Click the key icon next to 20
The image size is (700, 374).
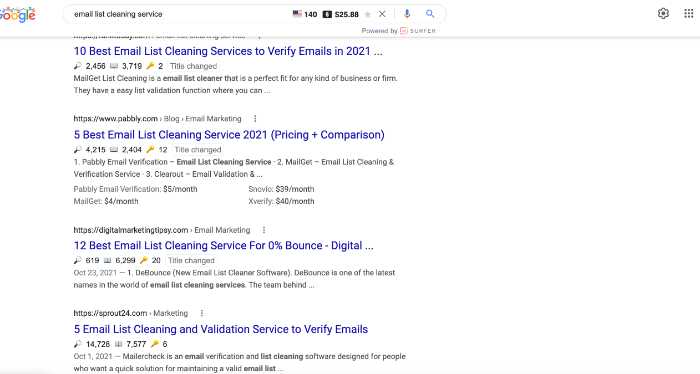144,260
